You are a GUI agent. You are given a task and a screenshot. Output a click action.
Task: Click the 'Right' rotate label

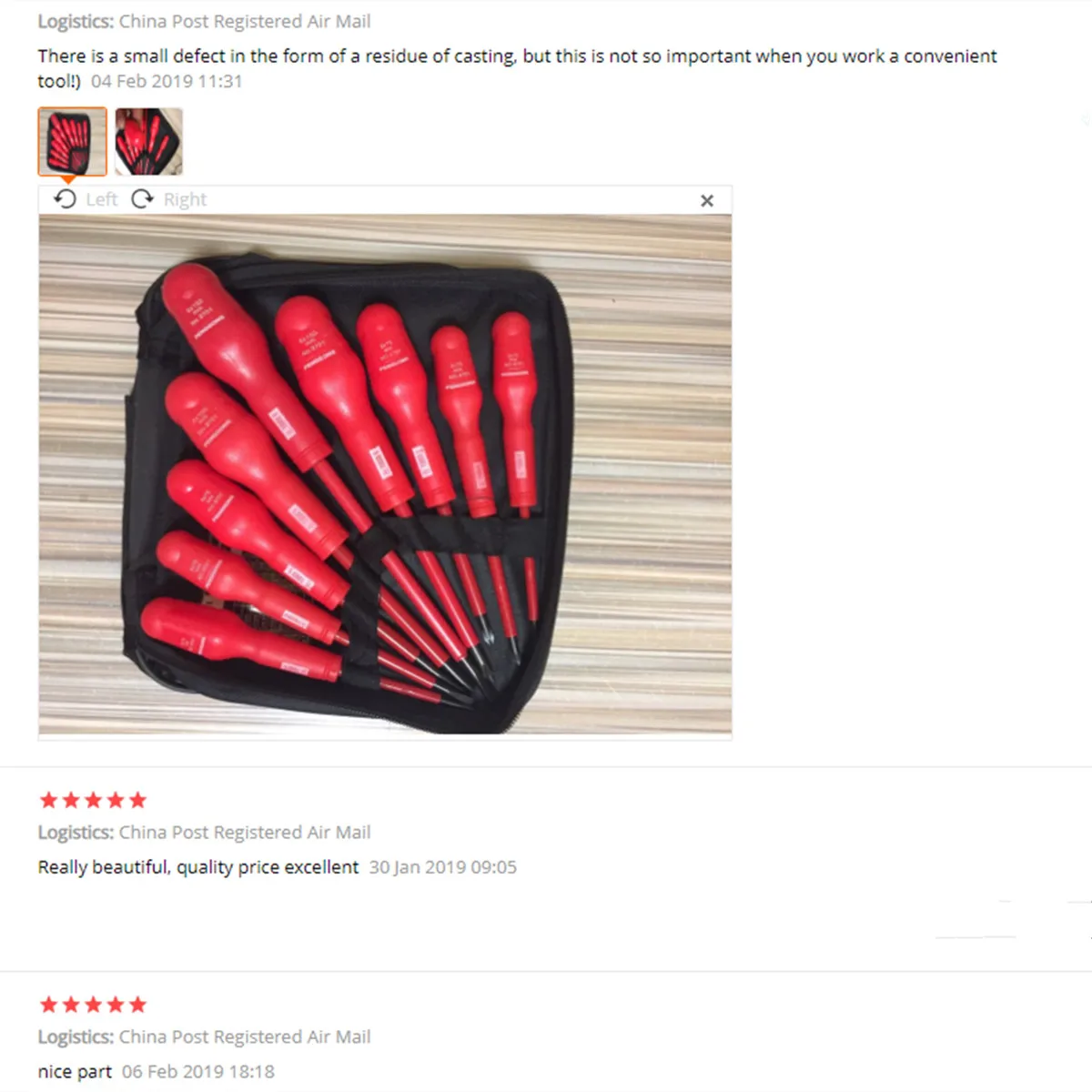[x=185, y=199]
